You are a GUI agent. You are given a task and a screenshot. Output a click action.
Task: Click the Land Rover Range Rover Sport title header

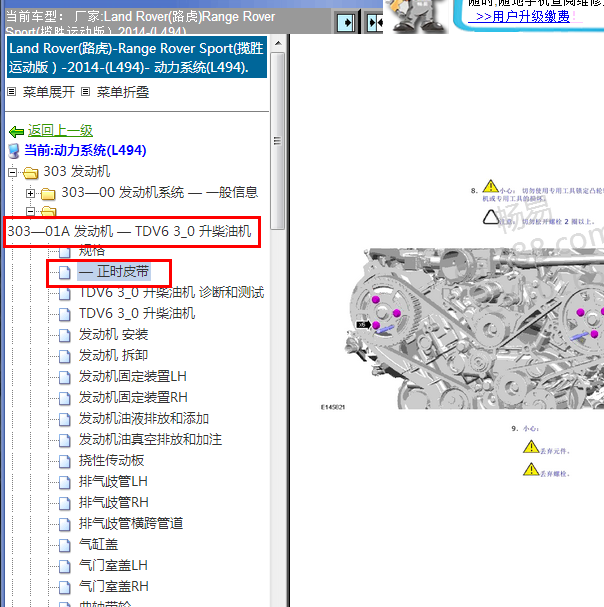[137, 57]
